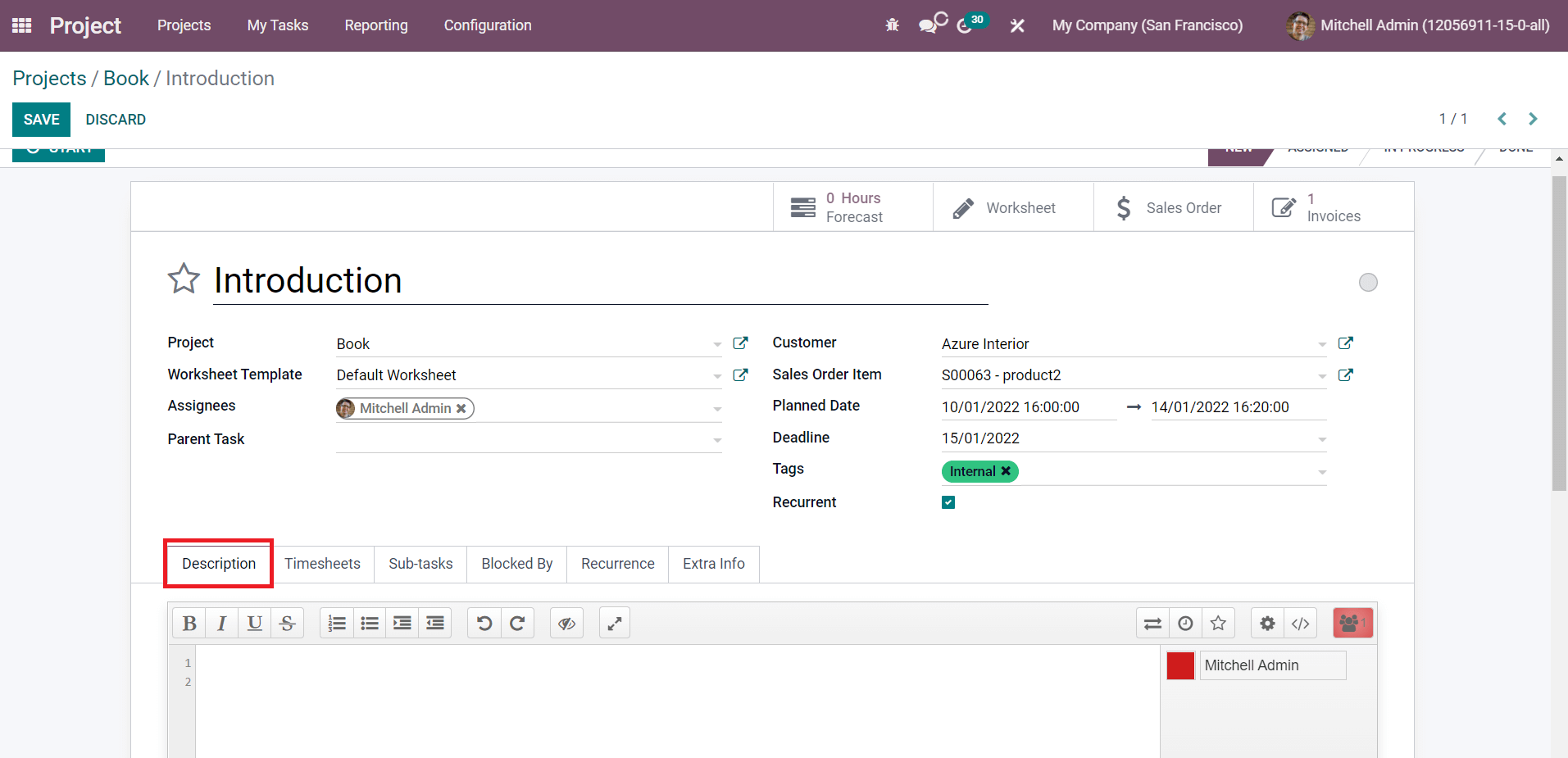
Task: Uncheck the Recurrent checkbox
Action: click(948, 502)
